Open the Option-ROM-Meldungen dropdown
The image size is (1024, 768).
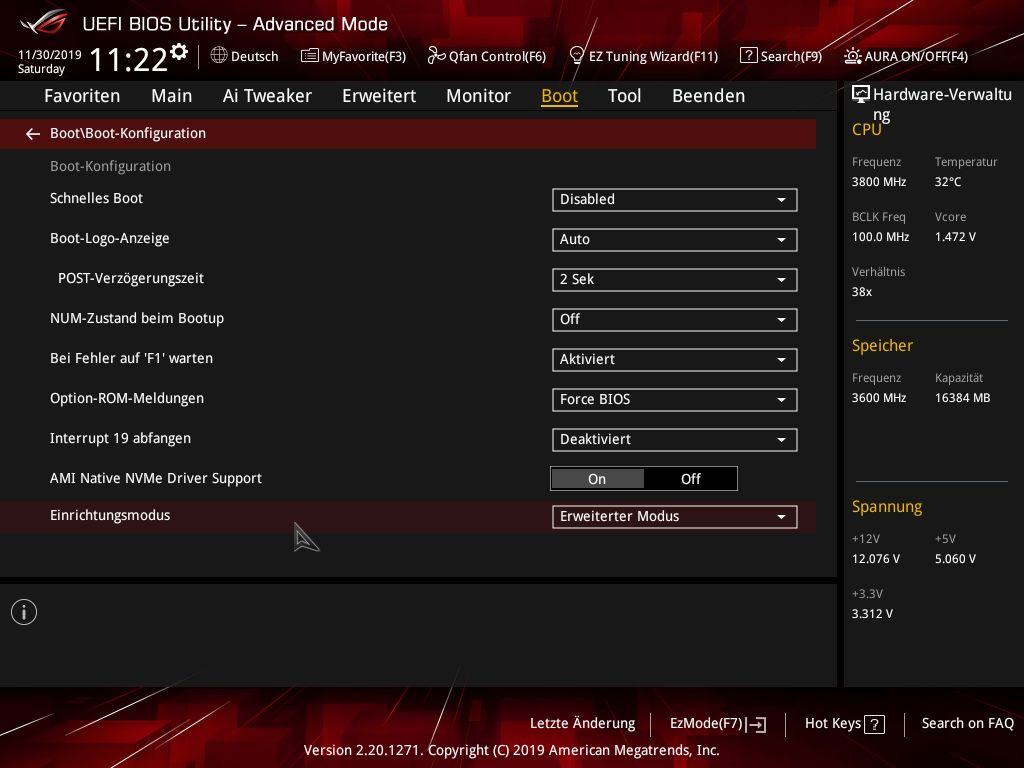[x=675, y=400]
